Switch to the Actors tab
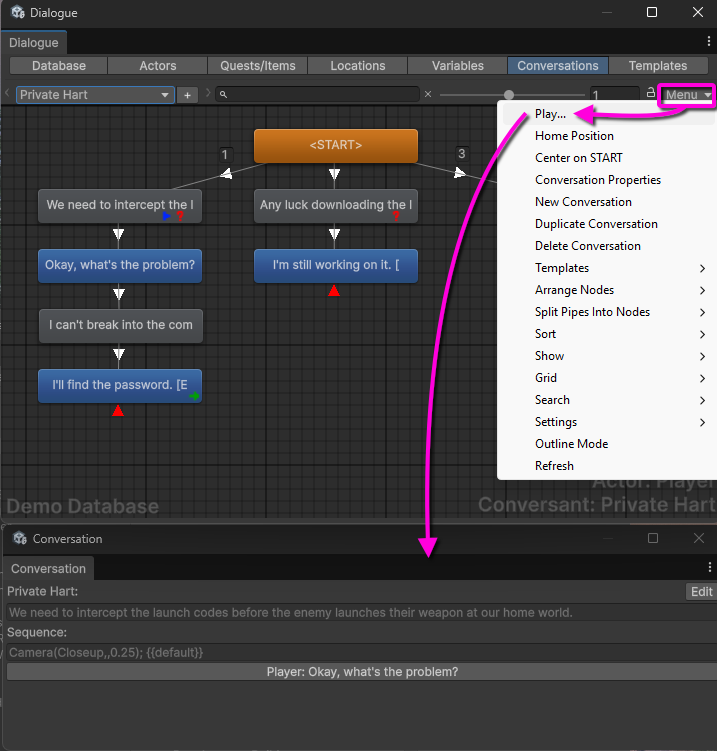 [x=158, y=66]
